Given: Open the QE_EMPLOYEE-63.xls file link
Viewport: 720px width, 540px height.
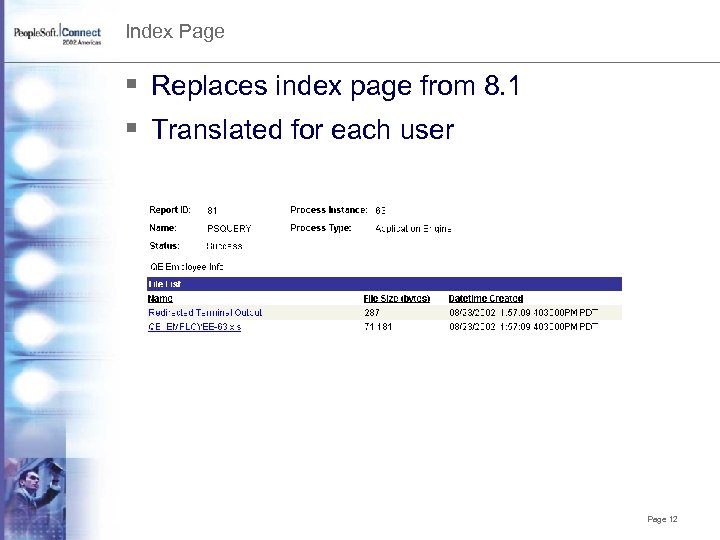Looking at the screenshot, I should (x=194, y=327).
